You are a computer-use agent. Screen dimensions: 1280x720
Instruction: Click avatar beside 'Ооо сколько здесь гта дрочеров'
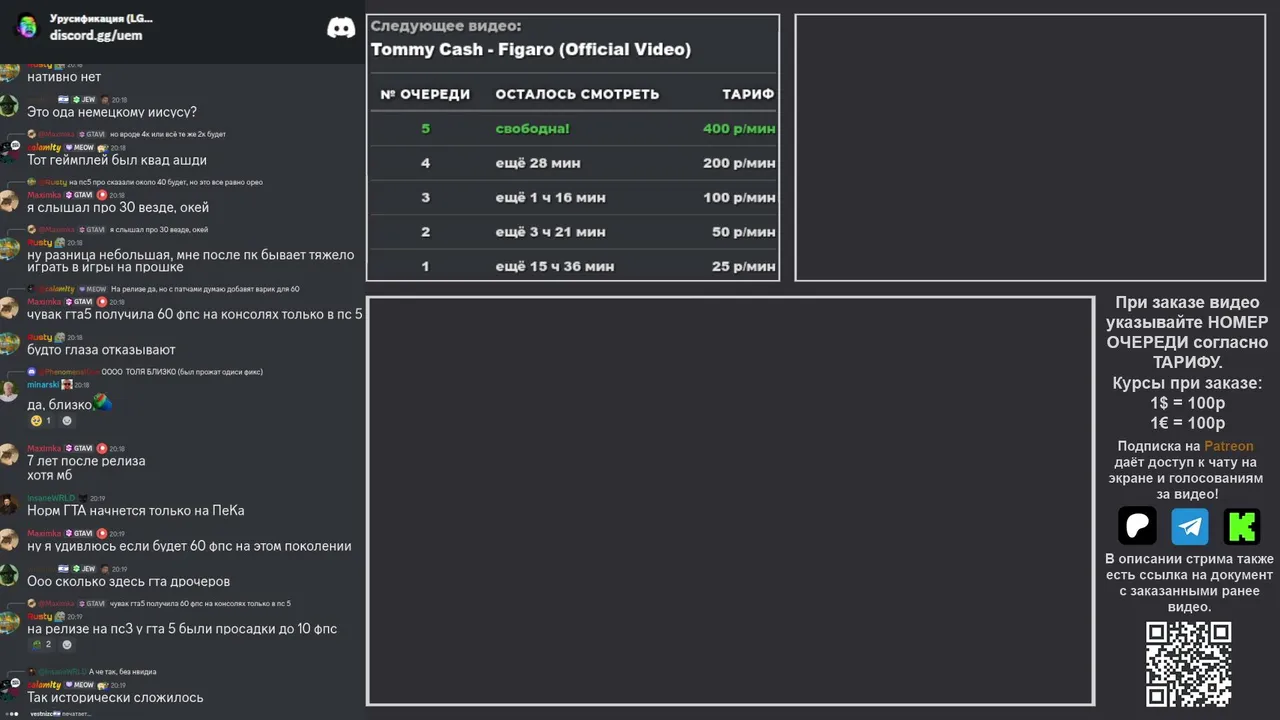[x=9, y=575]
